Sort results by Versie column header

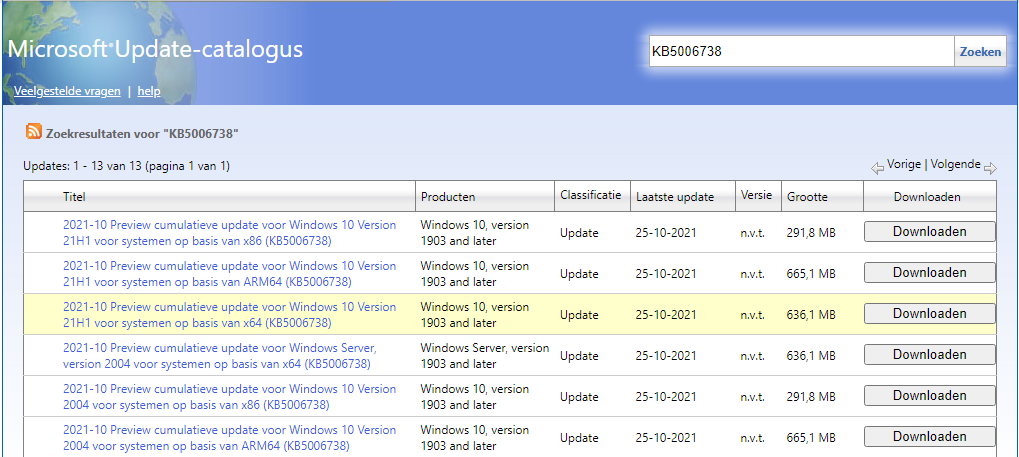[756, 194]
